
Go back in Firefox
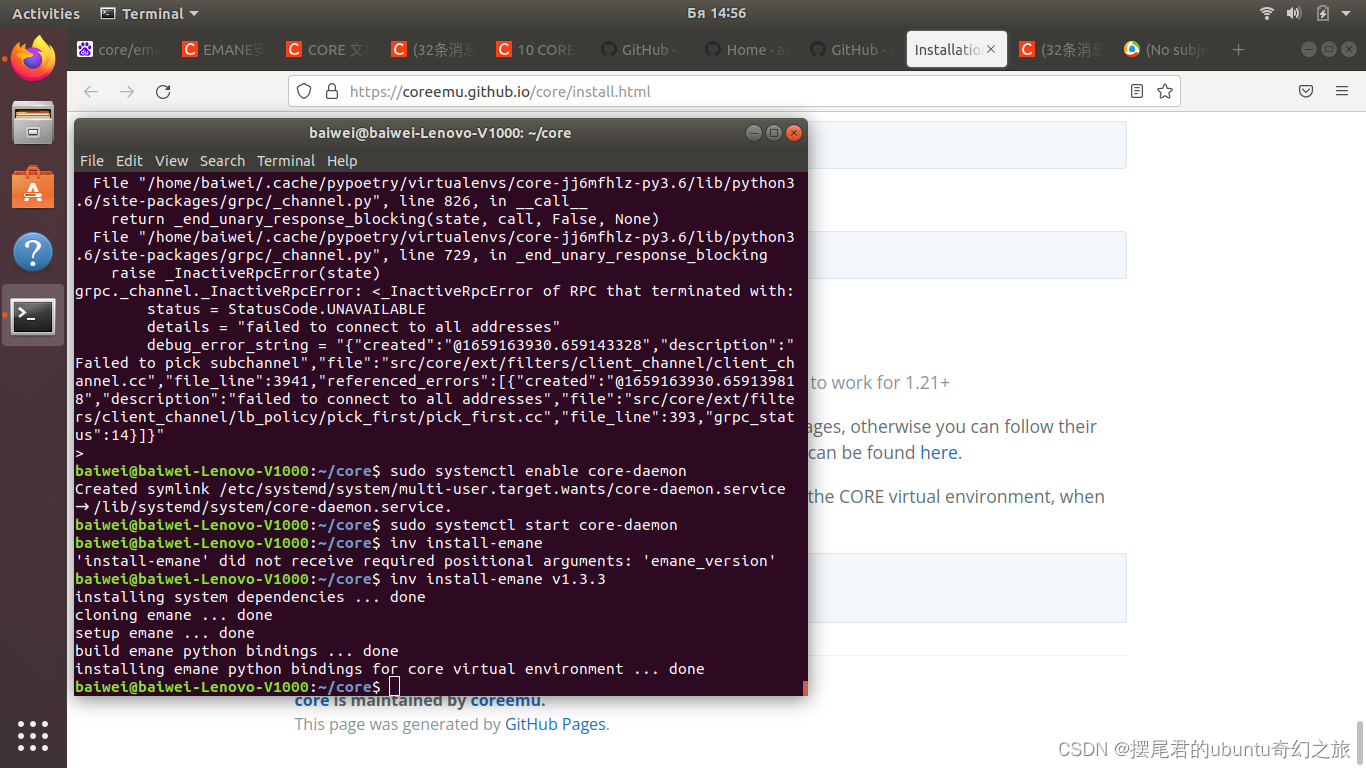91,91
